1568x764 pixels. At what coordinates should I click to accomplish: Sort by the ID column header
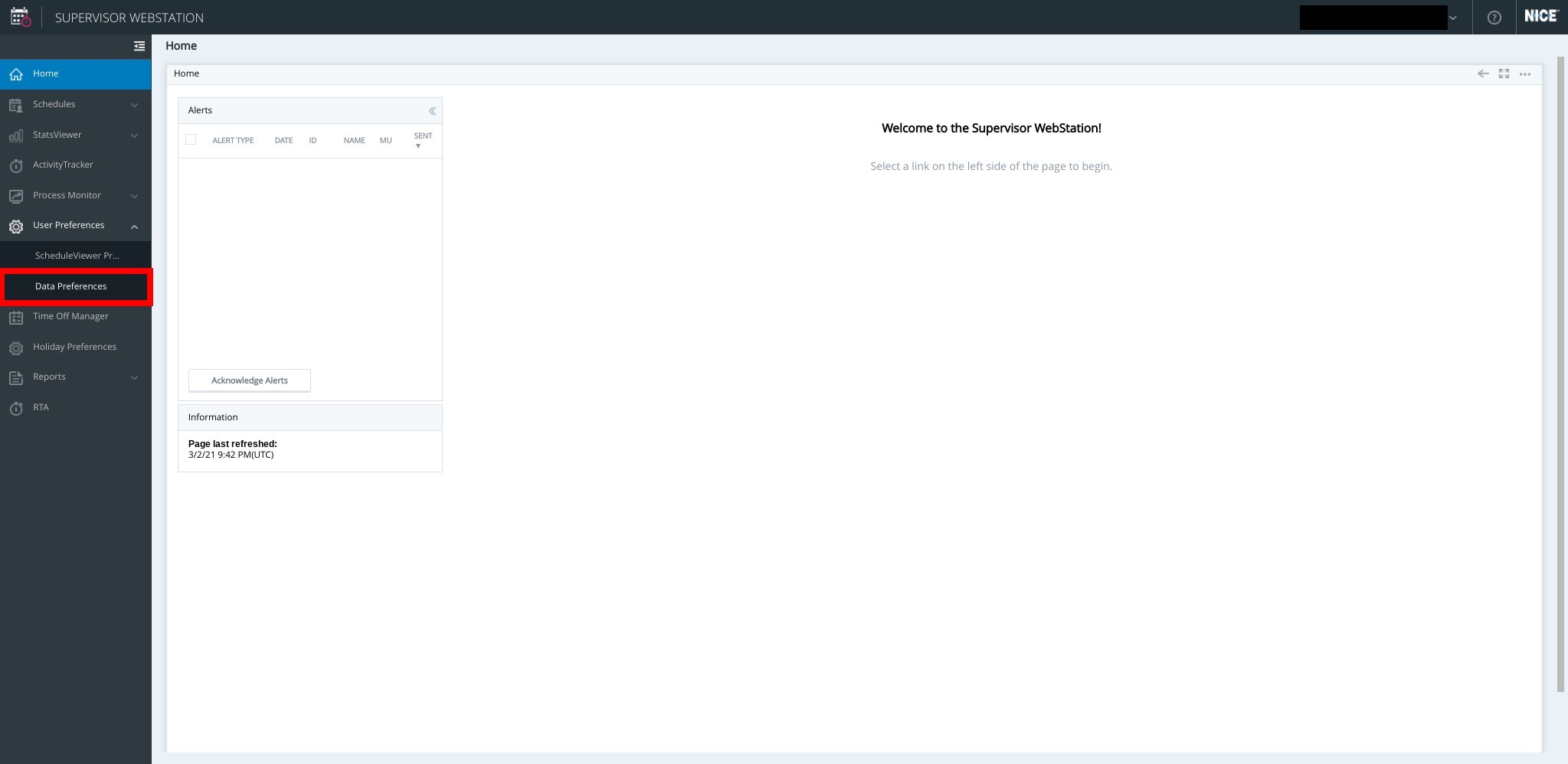click(313, 141)
